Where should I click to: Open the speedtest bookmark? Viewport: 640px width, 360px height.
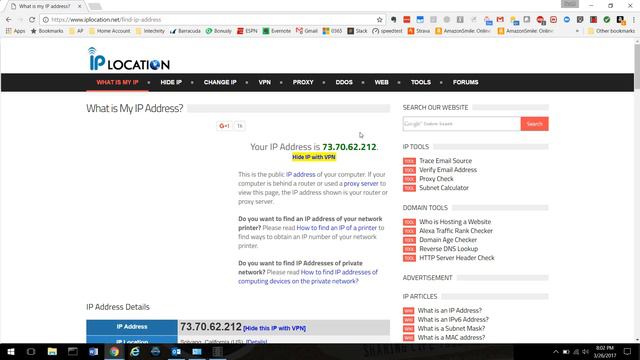[x=387, y=31]
